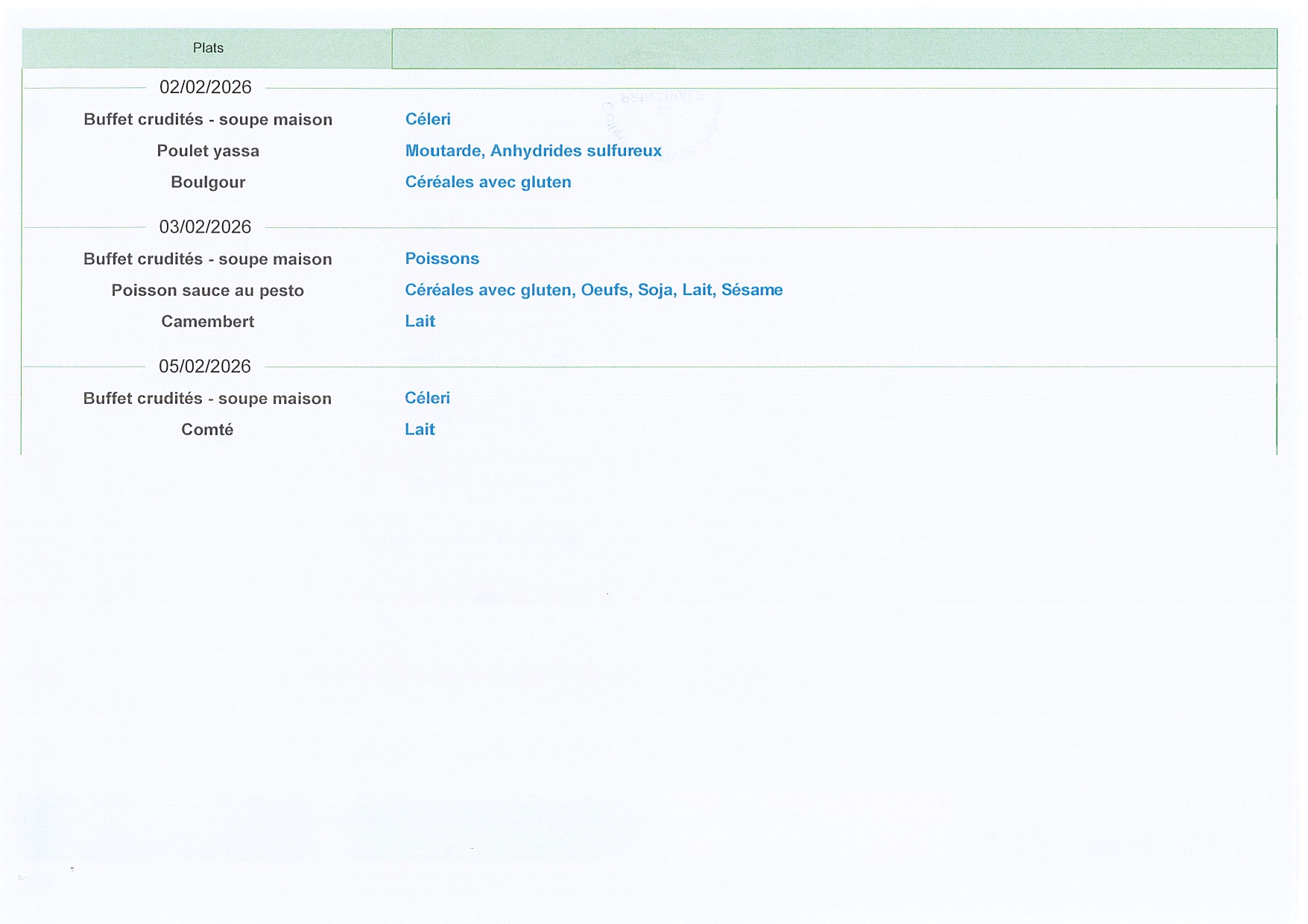
Task: Click the Boulgour dish name
Action: pyautogui.click(x=208, y=183)
